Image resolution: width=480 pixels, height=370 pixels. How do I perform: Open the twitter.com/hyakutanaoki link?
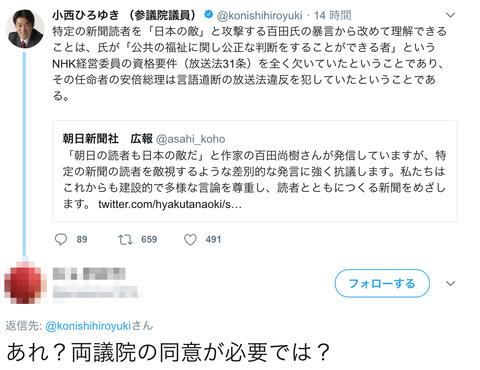point(170,204)
